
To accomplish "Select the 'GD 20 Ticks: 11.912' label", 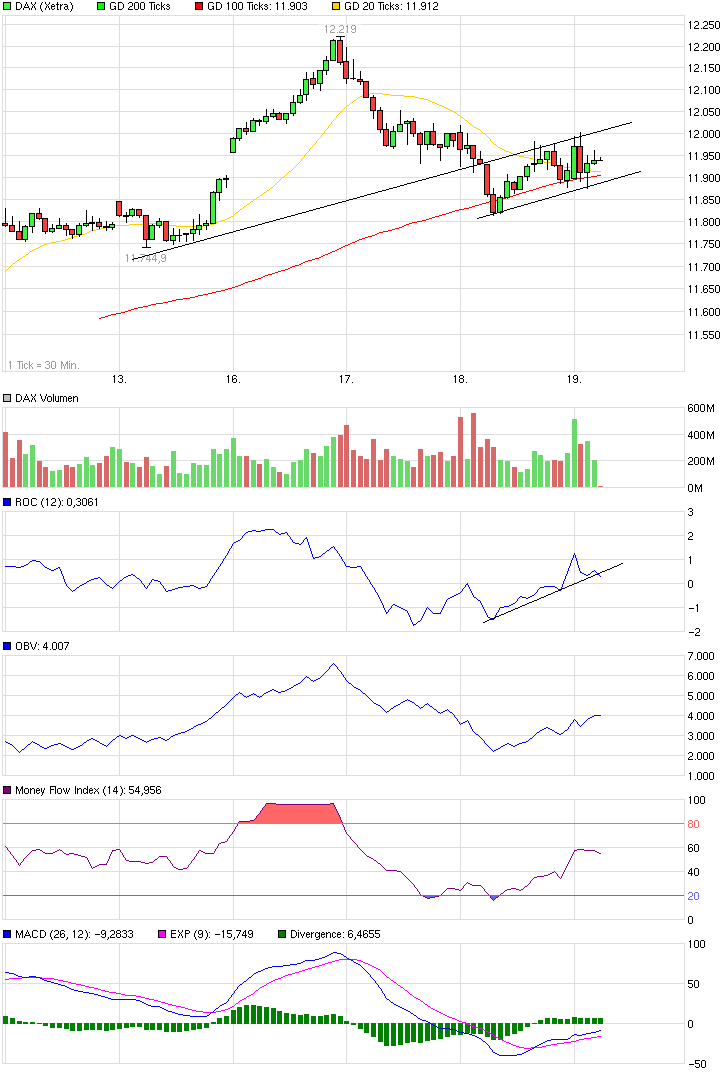I will [391, 6].
